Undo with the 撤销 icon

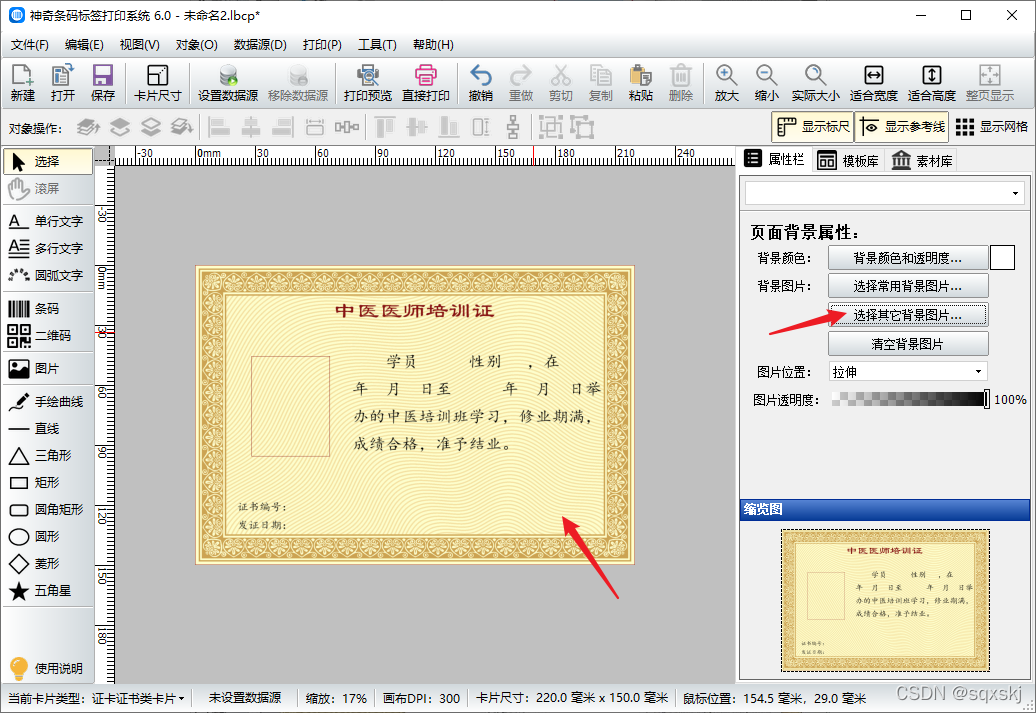480,83
